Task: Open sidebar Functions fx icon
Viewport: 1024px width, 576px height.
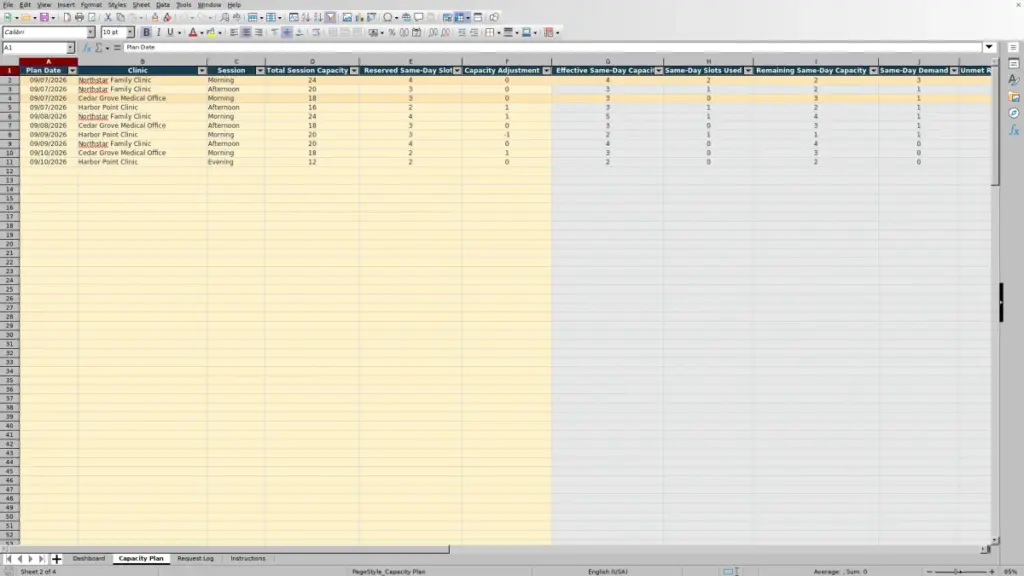Action: click(1014, 130)
